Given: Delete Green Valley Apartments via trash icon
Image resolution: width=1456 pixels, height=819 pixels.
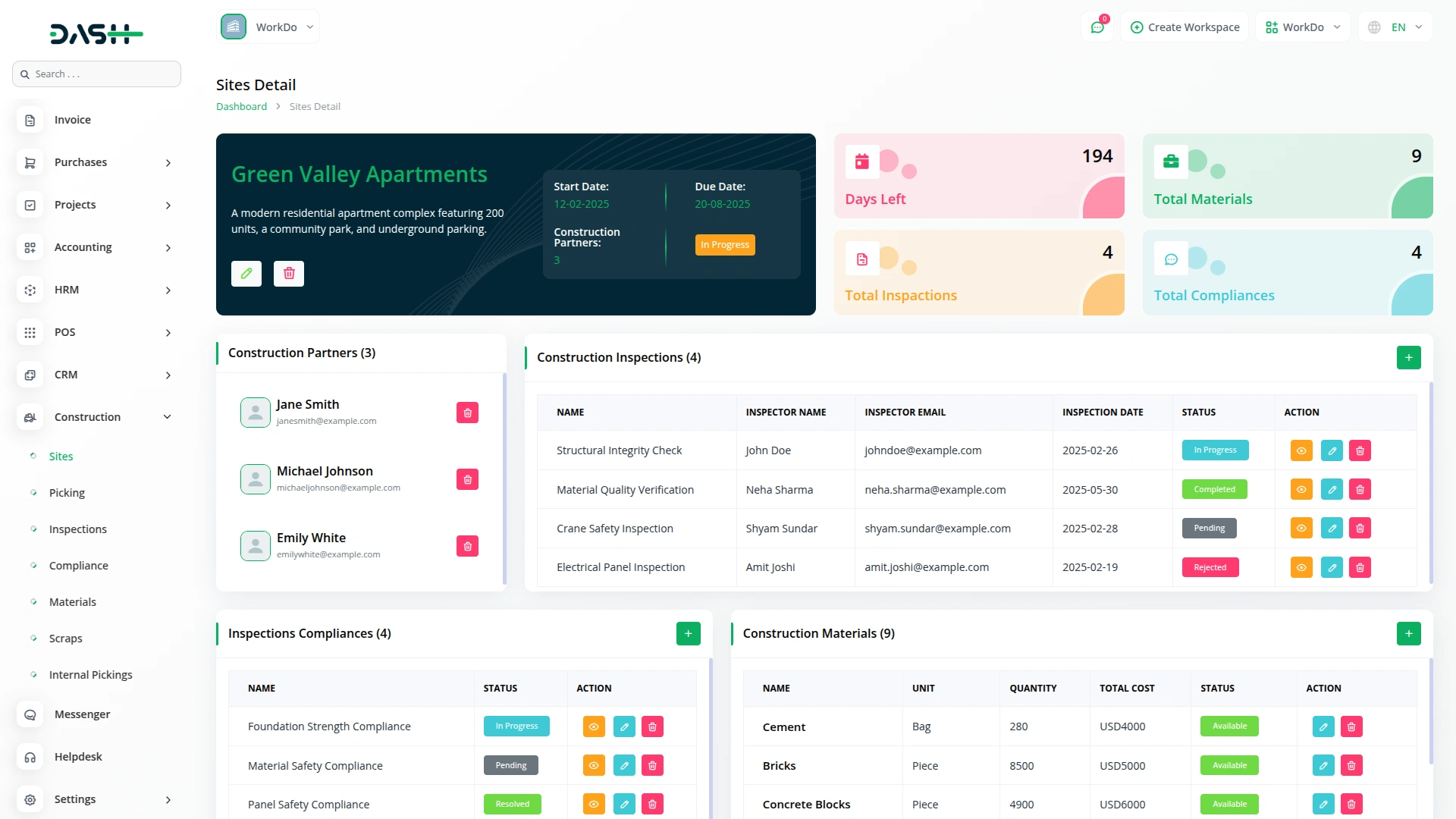Looking at the screenshot, I should click(289, 274).
